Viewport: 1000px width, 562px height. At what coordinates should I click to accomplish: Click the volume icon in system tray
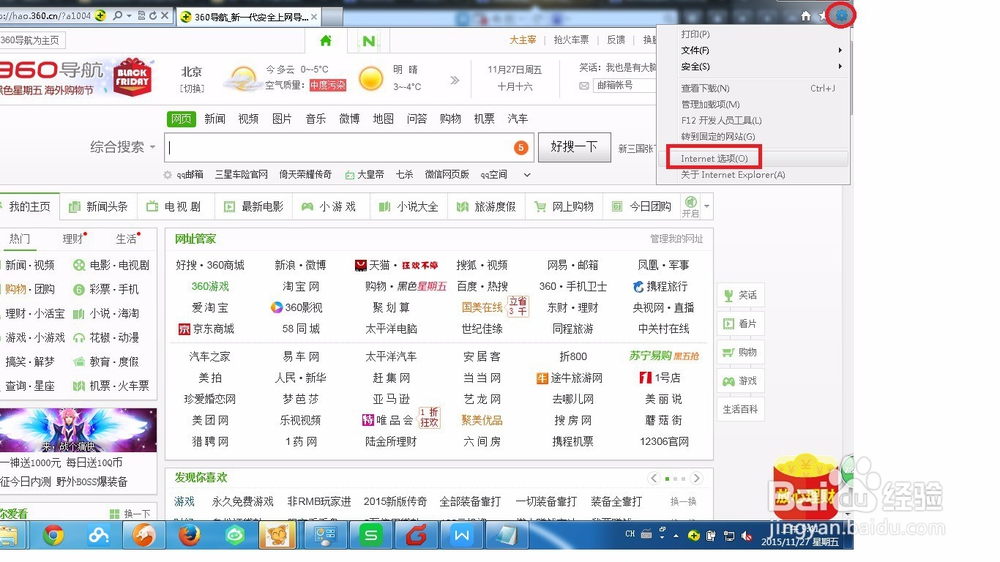pos(746,536)
